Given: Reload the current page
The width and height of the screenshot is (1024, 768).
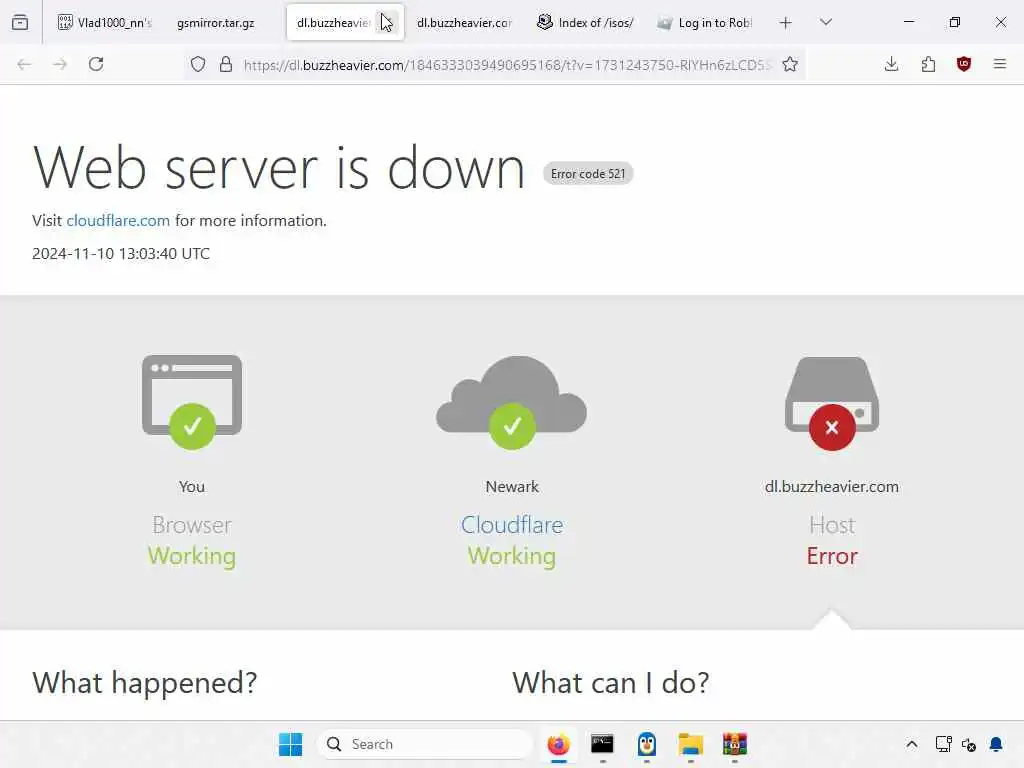Looking at the screenshot, I should [x=96, y=64].
